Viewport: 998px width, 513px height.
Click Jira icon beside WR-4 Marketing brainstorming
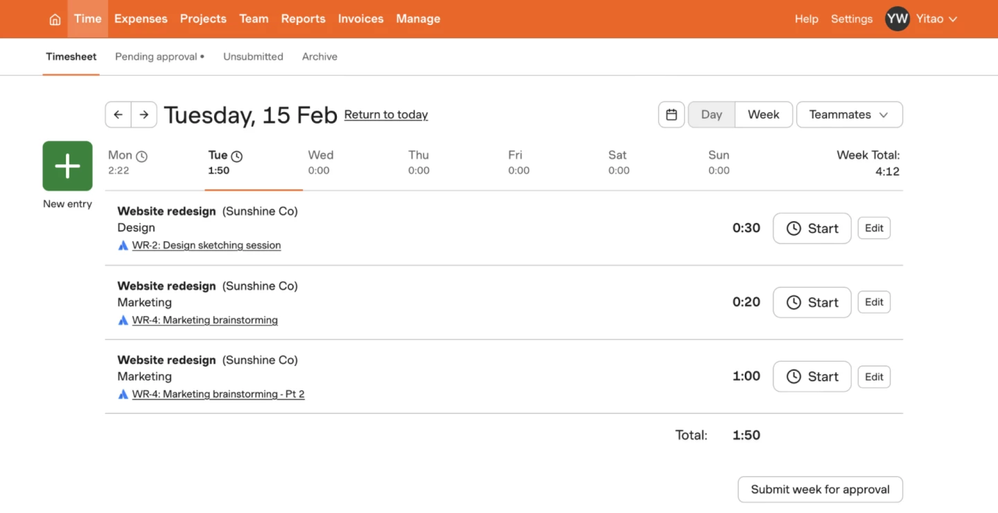pyautogui.click(x=123, y=320)
